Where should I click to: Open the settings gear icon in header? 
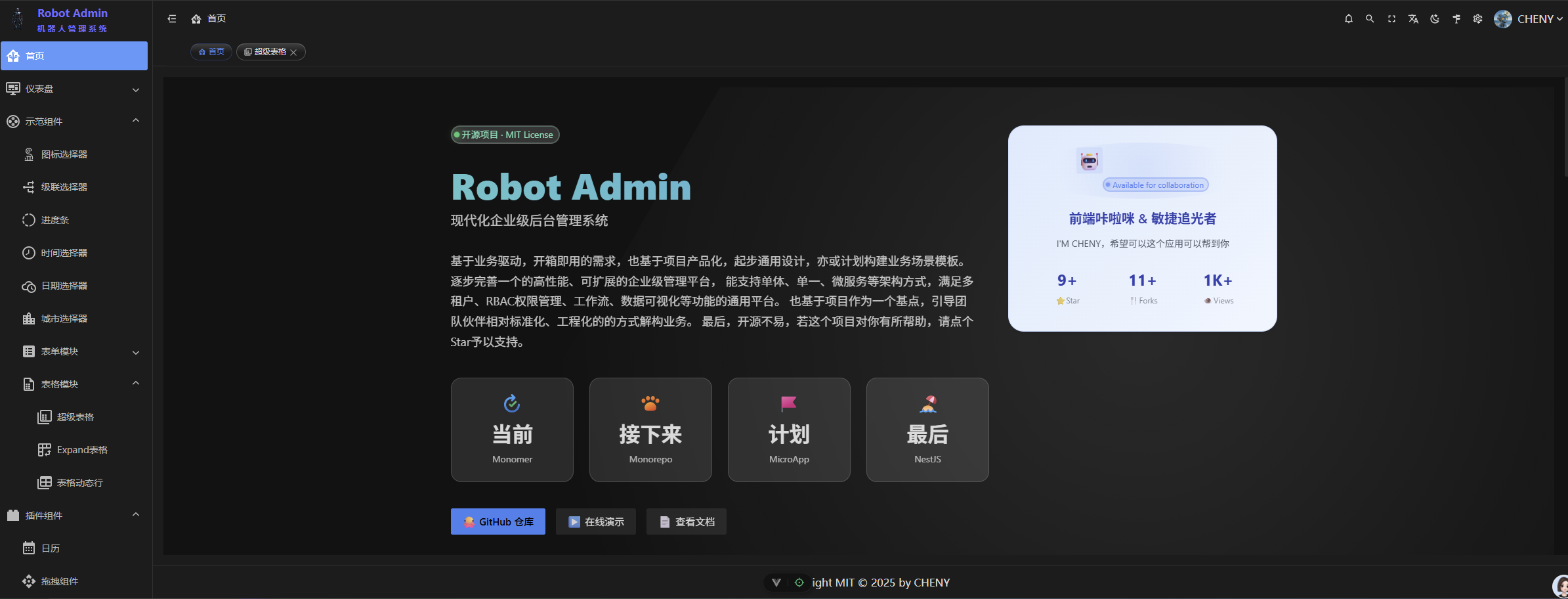coord(1477,19)
